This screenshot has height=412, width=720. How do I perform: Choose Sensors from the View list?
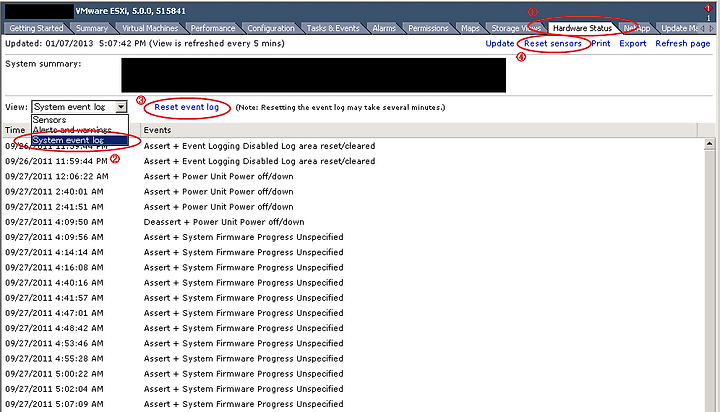[x=80, y=120]
